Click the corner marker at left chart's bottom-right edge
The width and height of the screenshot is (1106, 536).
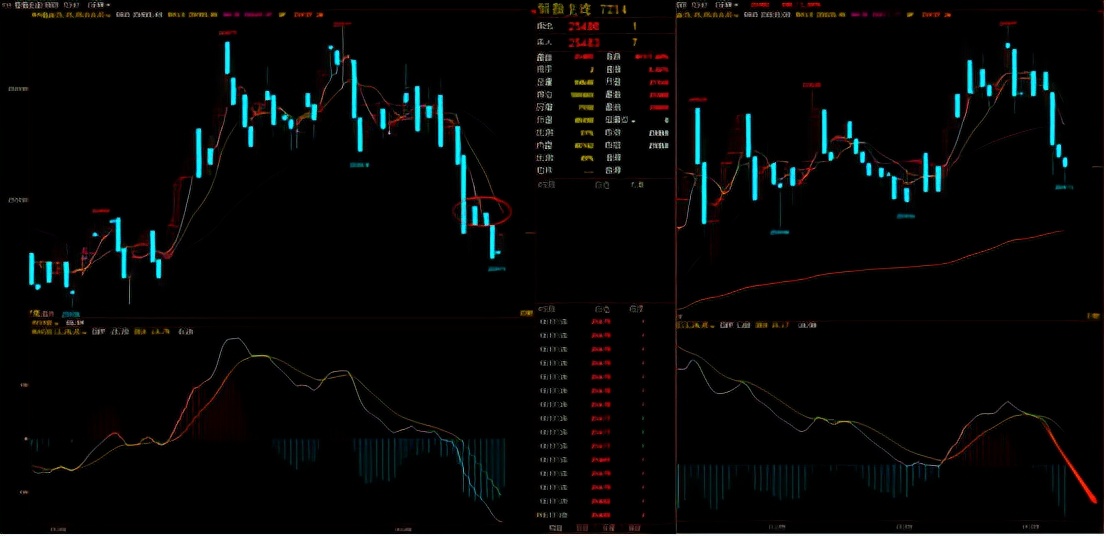point(527,314)
